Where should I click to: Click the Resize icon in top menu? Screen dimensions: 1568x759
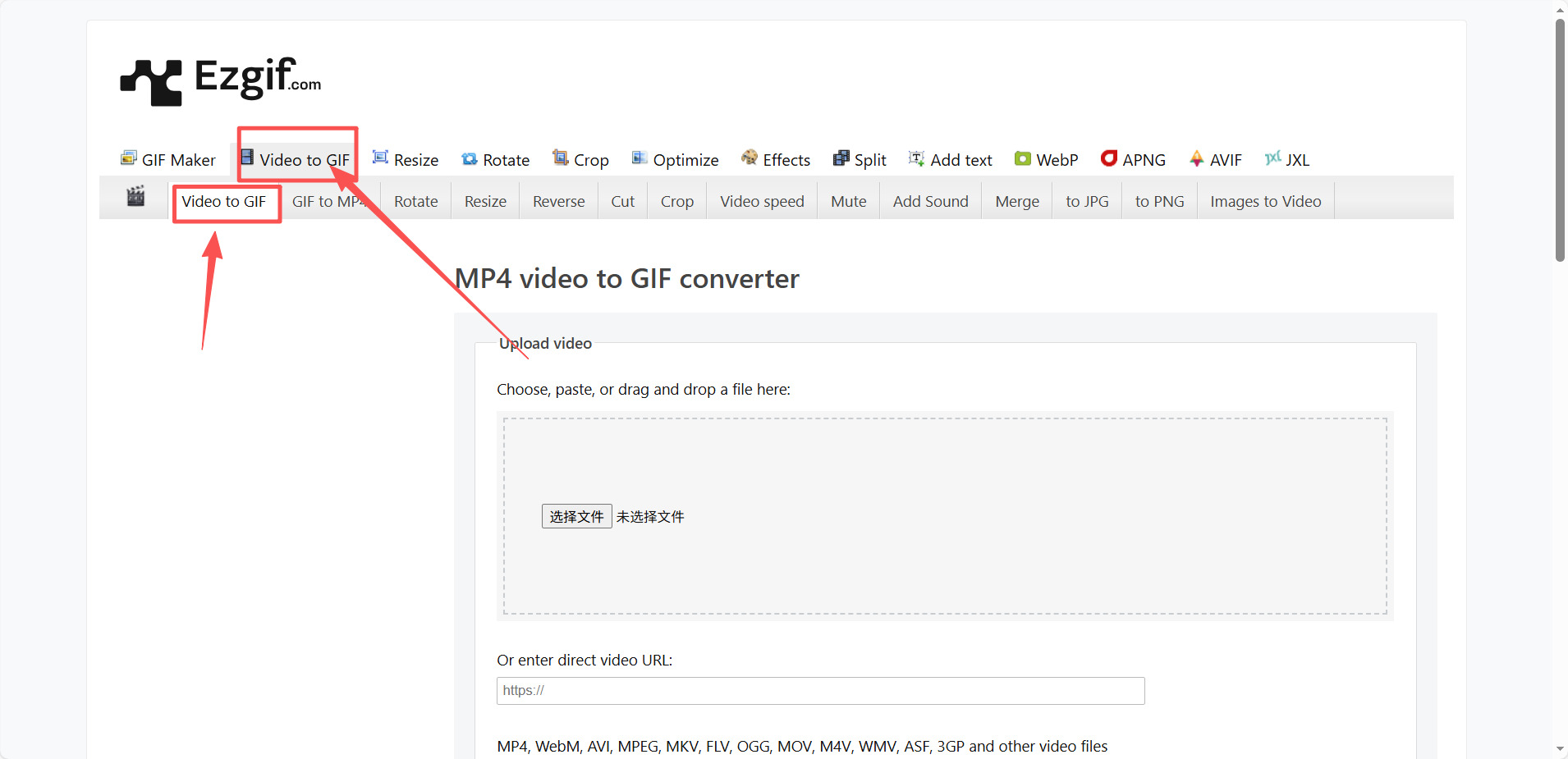click(380, 158)
